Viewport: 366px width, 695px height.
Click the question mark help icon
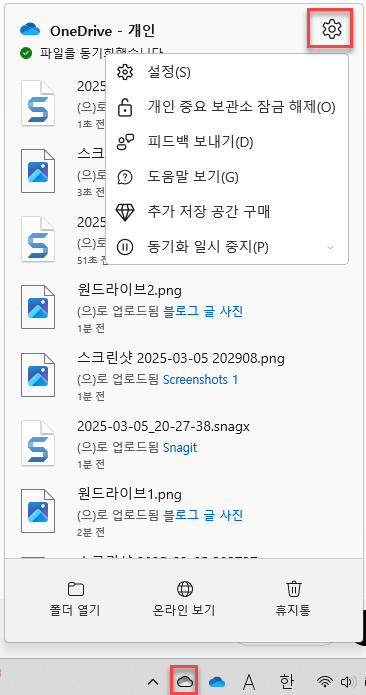[125, 177]
